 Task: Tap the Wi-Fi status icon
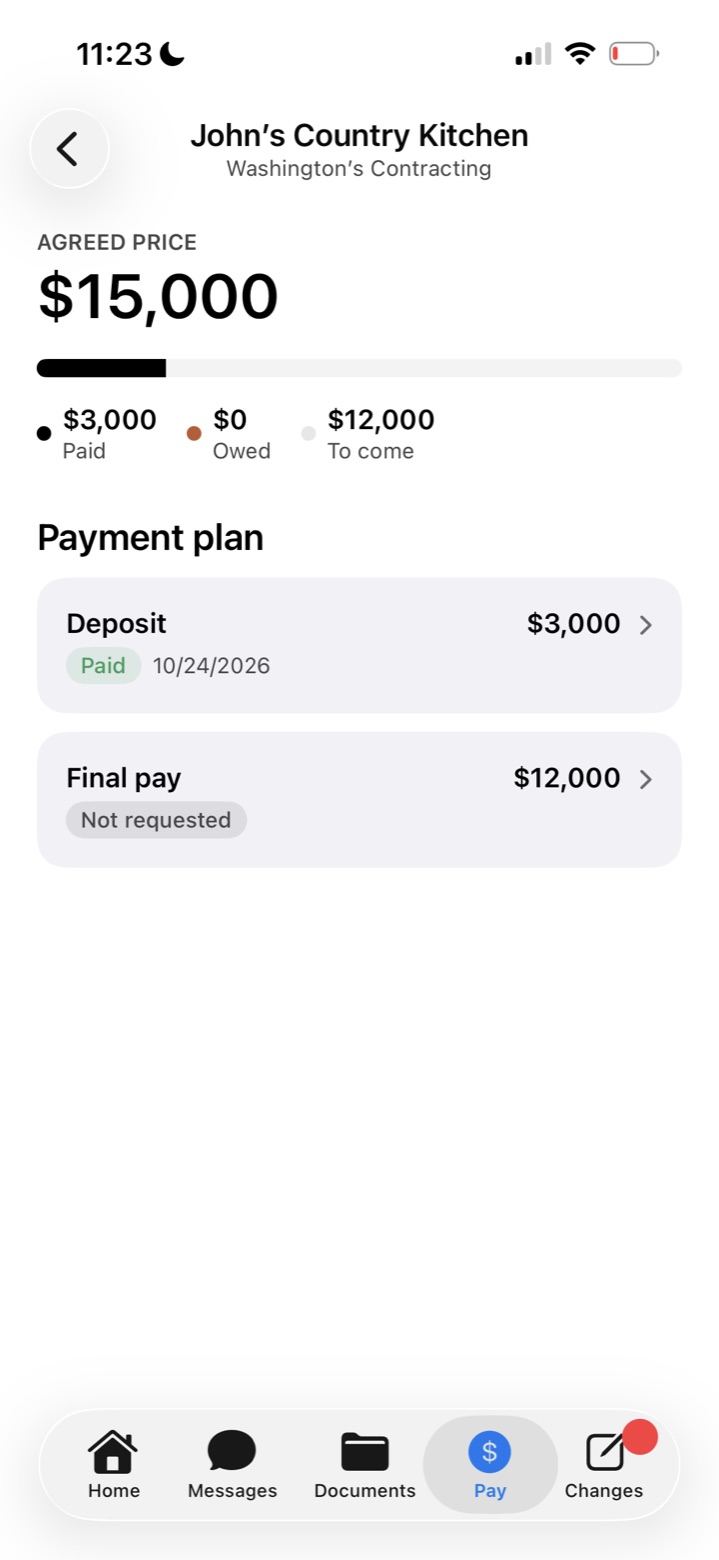pyautogui.click(x=580, y=53)
